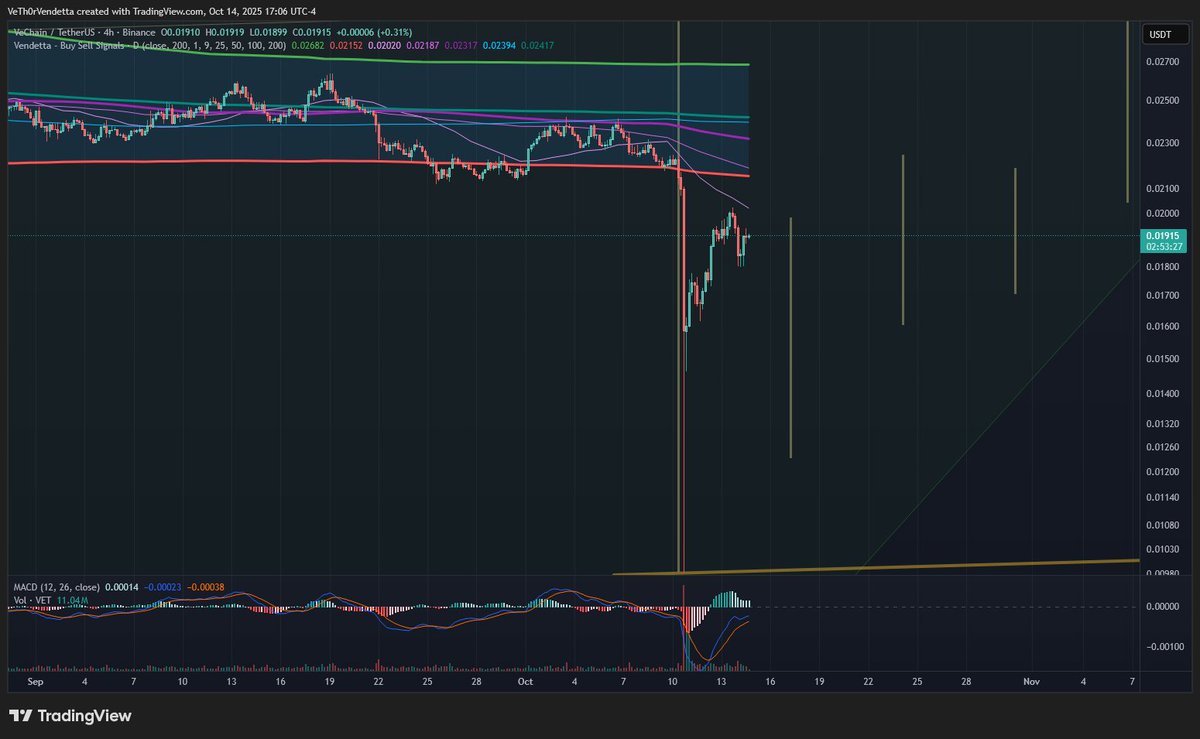This screenshot has width=1200, height=739.
Task: Click the 0.01200 price axis label
Action: coord(1162,471)
